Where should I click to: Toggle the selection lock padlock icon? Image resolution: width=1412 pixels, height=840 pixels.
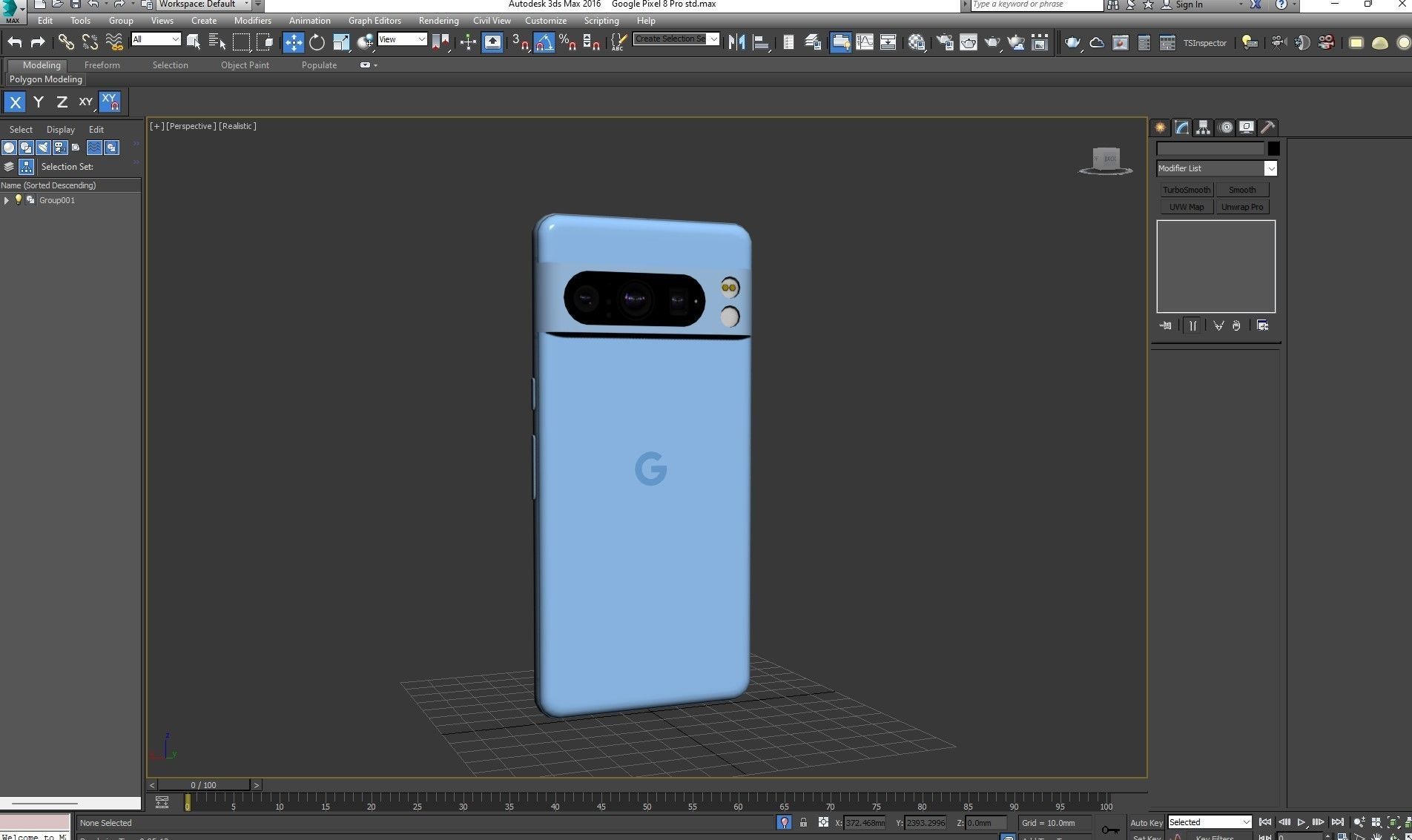pyautogui.click(x=803, y=822)
